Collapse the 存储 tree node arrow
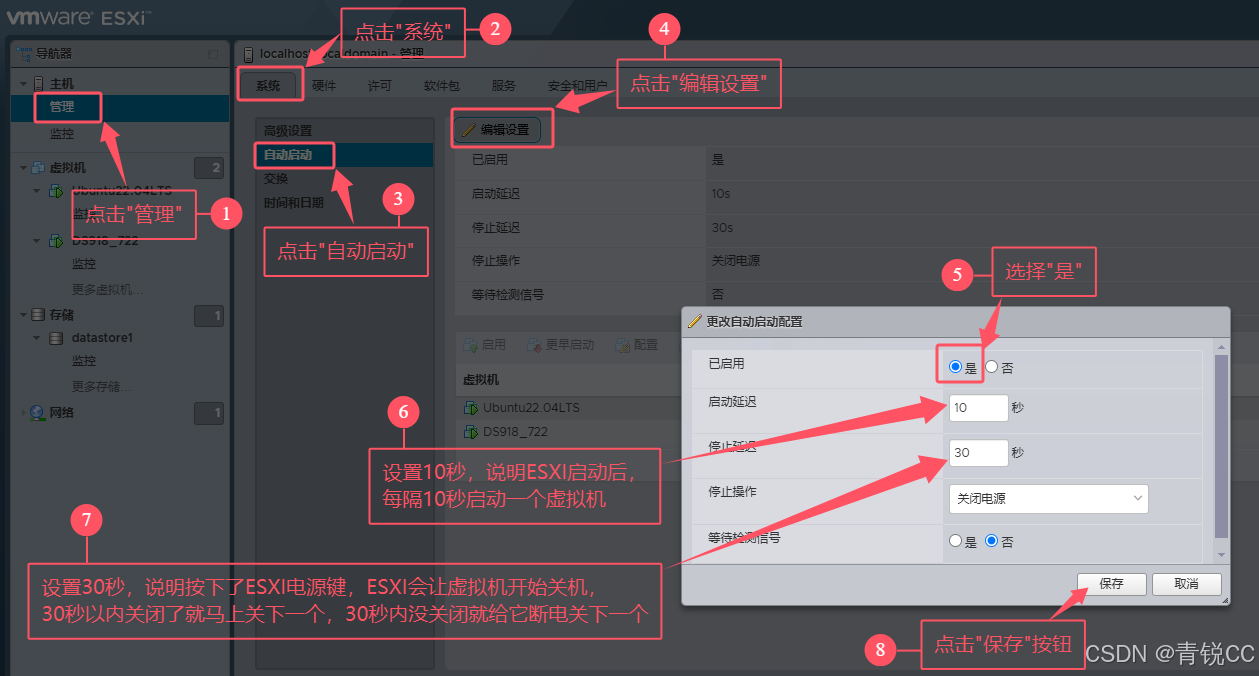The width and height of the screenshot is (1259, 676). click(23, 314)
